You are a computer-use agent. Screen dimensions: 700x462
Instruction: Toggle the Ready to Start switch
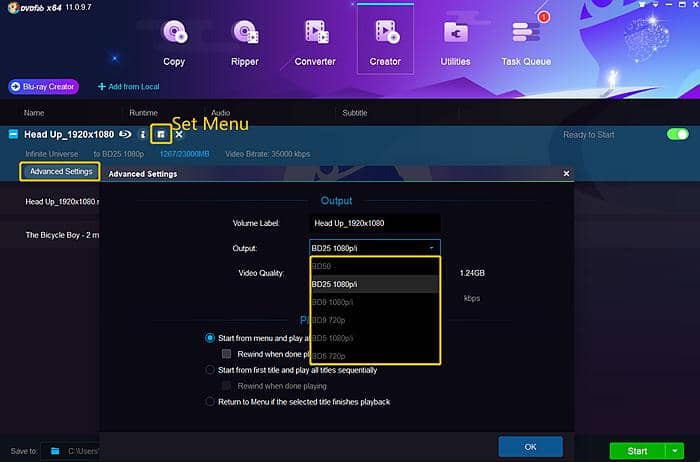(678, 134)
